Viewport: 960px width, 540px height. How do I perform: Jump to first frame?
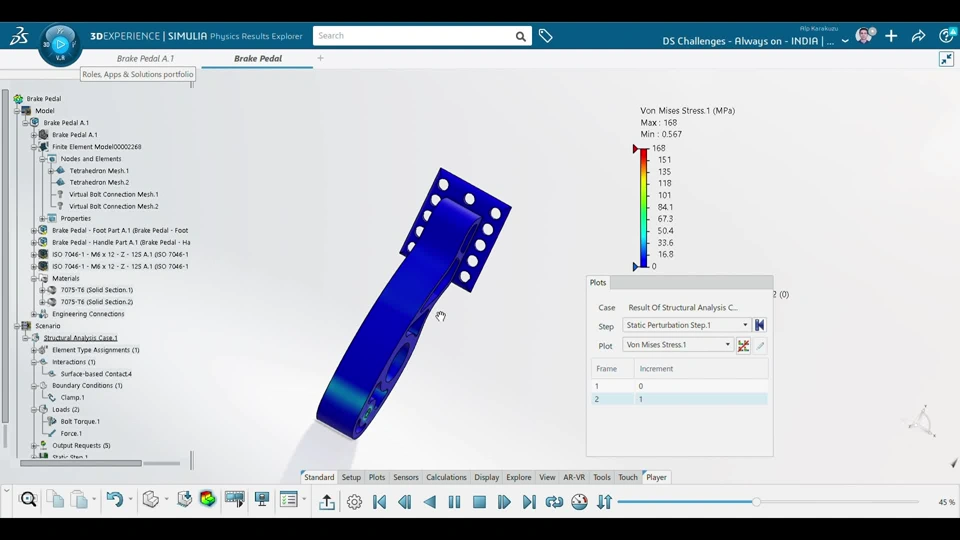pyautogui.click(x=380, y=502)
